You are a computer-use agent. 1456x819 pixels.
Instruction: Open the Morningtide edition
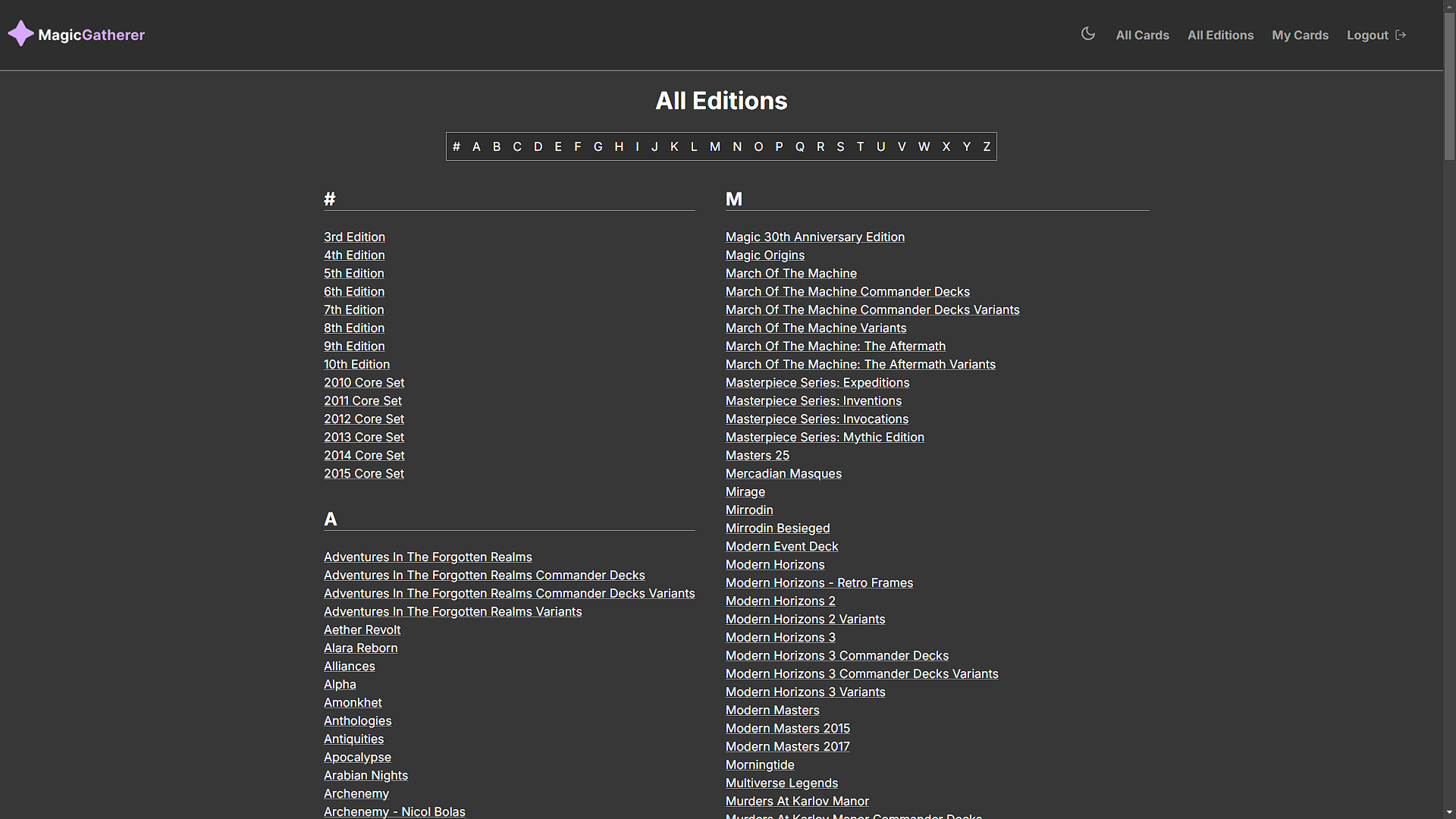(x=760, y=765)
